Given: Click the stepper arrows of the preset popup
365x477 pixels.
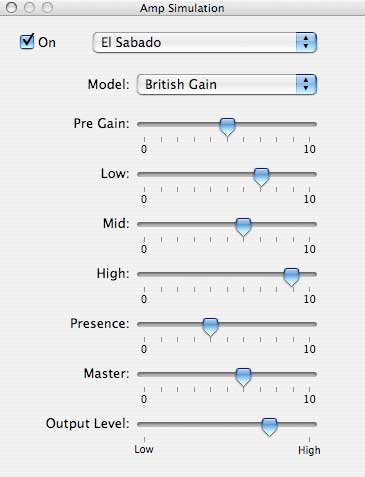Looking at the screenshot, I should [x=306, y=42].
